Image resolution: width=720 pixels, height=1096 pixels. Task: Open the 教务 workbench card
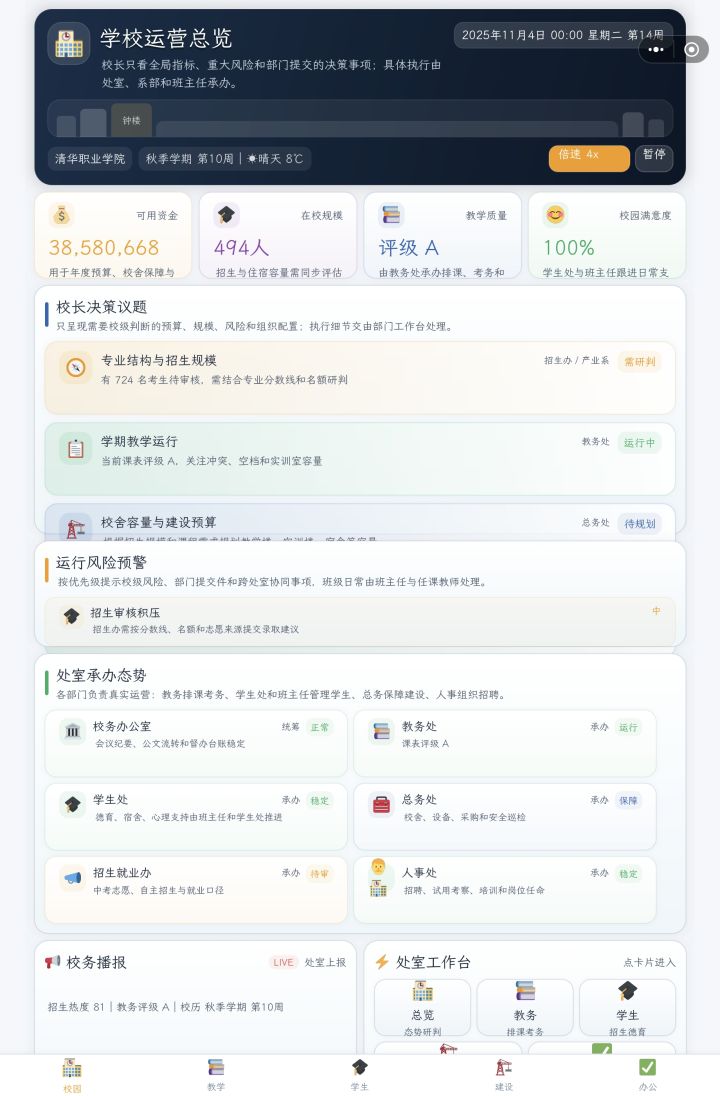coord(525,1007)
